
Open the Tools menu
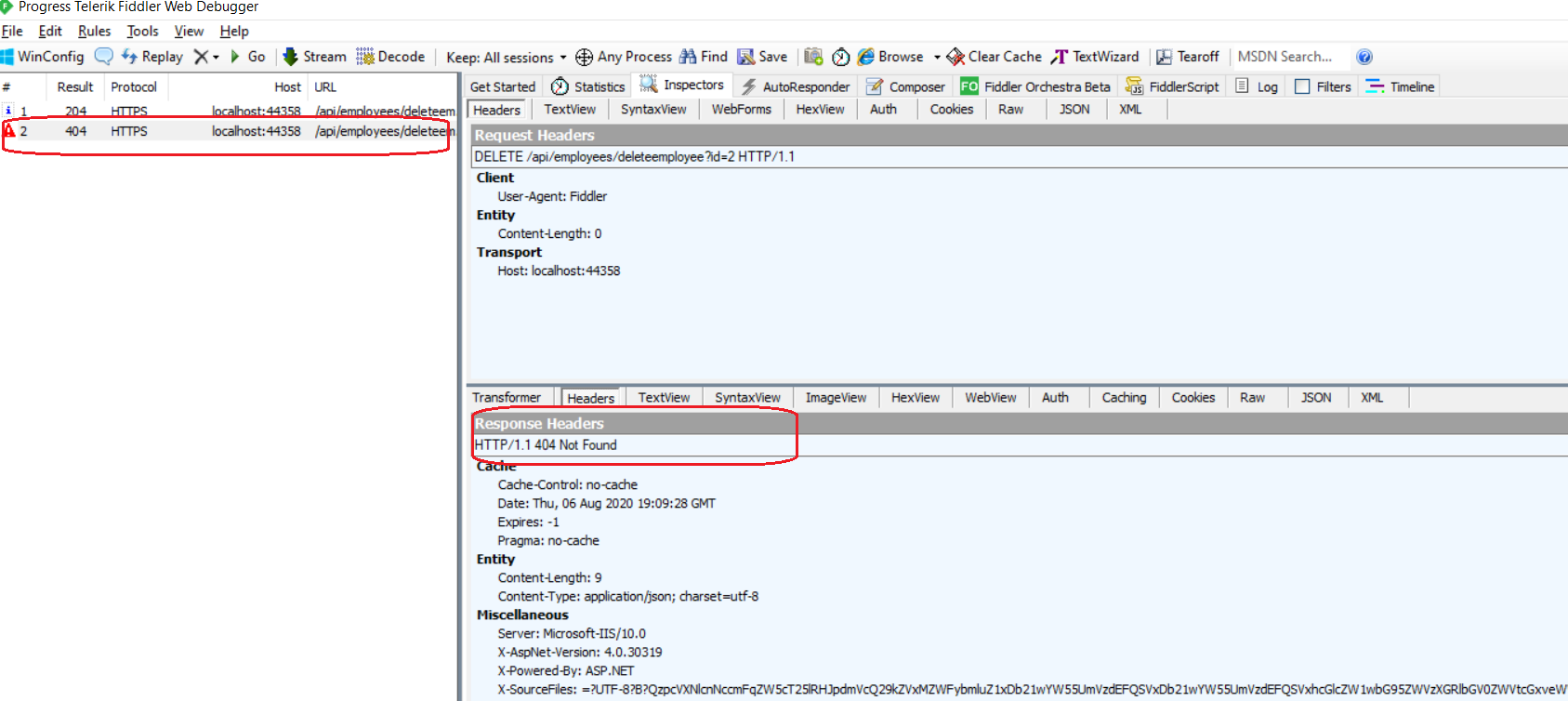tap(142, 31)
